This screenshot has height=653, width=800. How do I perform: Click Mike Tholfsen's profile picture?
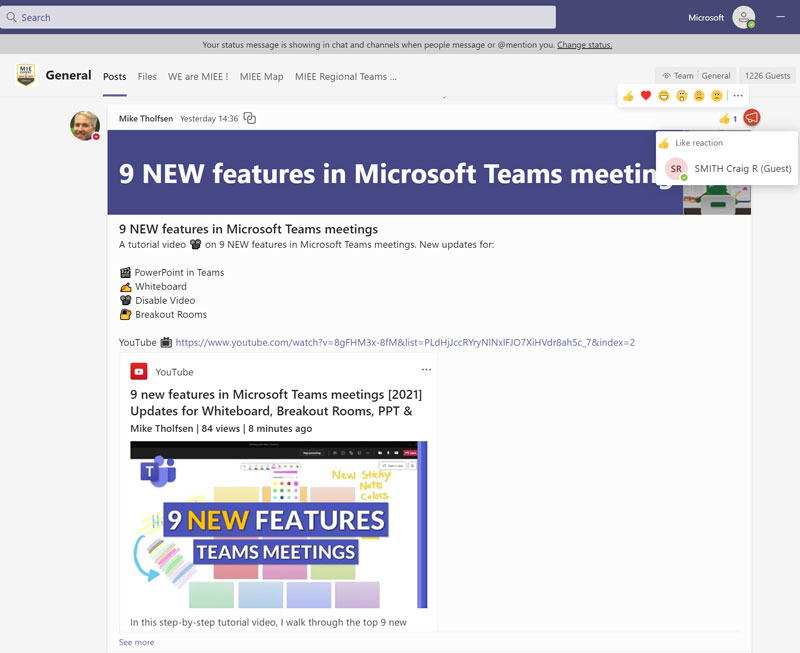pos(85,125)
